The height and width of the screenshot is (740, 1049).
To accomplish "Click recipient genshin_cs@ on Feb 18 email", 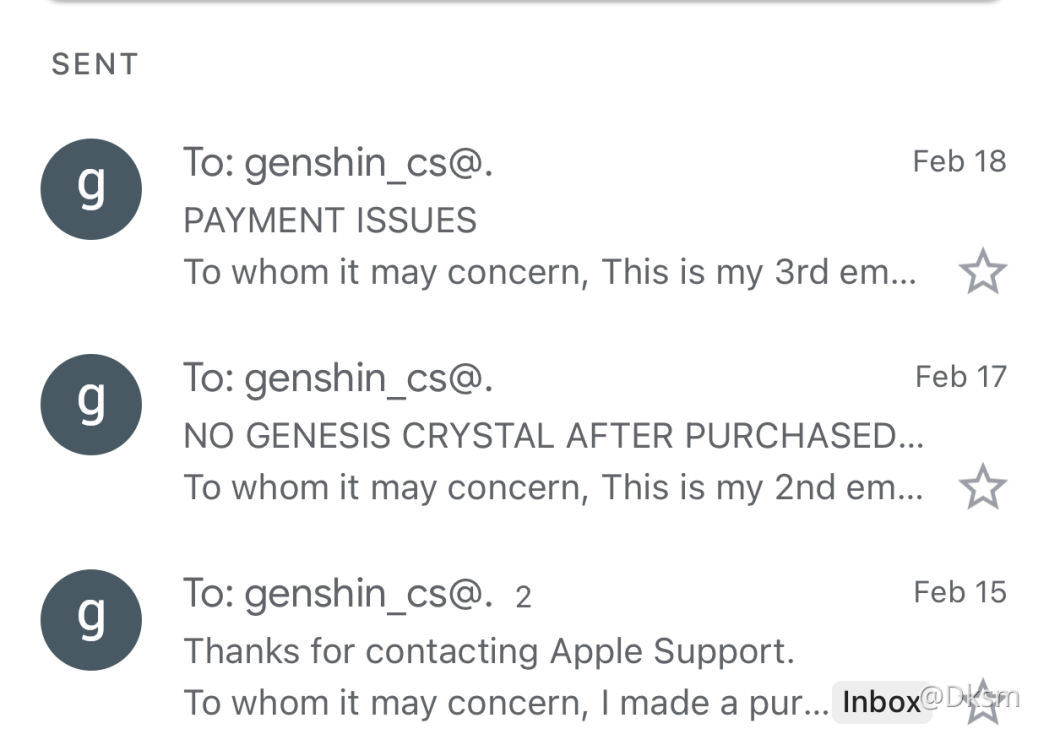I will (x=339, y=164).
